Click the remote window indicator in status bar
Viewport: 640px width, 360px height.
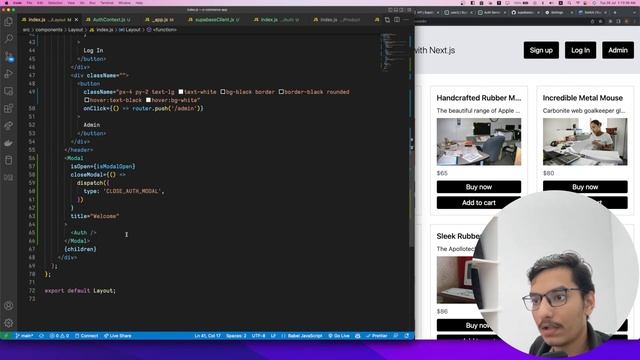(6, 336)
